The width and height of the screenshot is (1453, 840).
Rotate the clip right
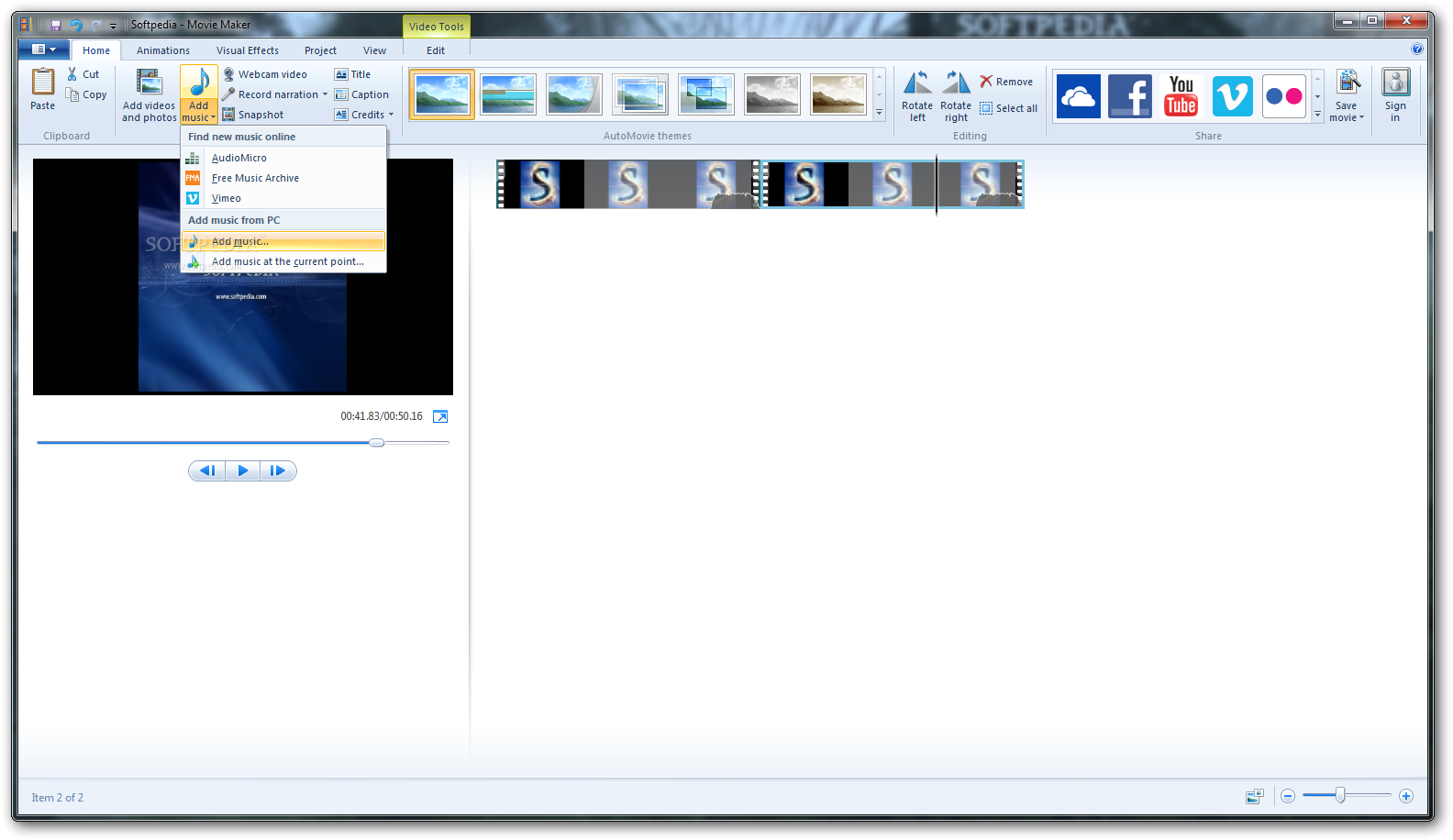pos(956,96)
